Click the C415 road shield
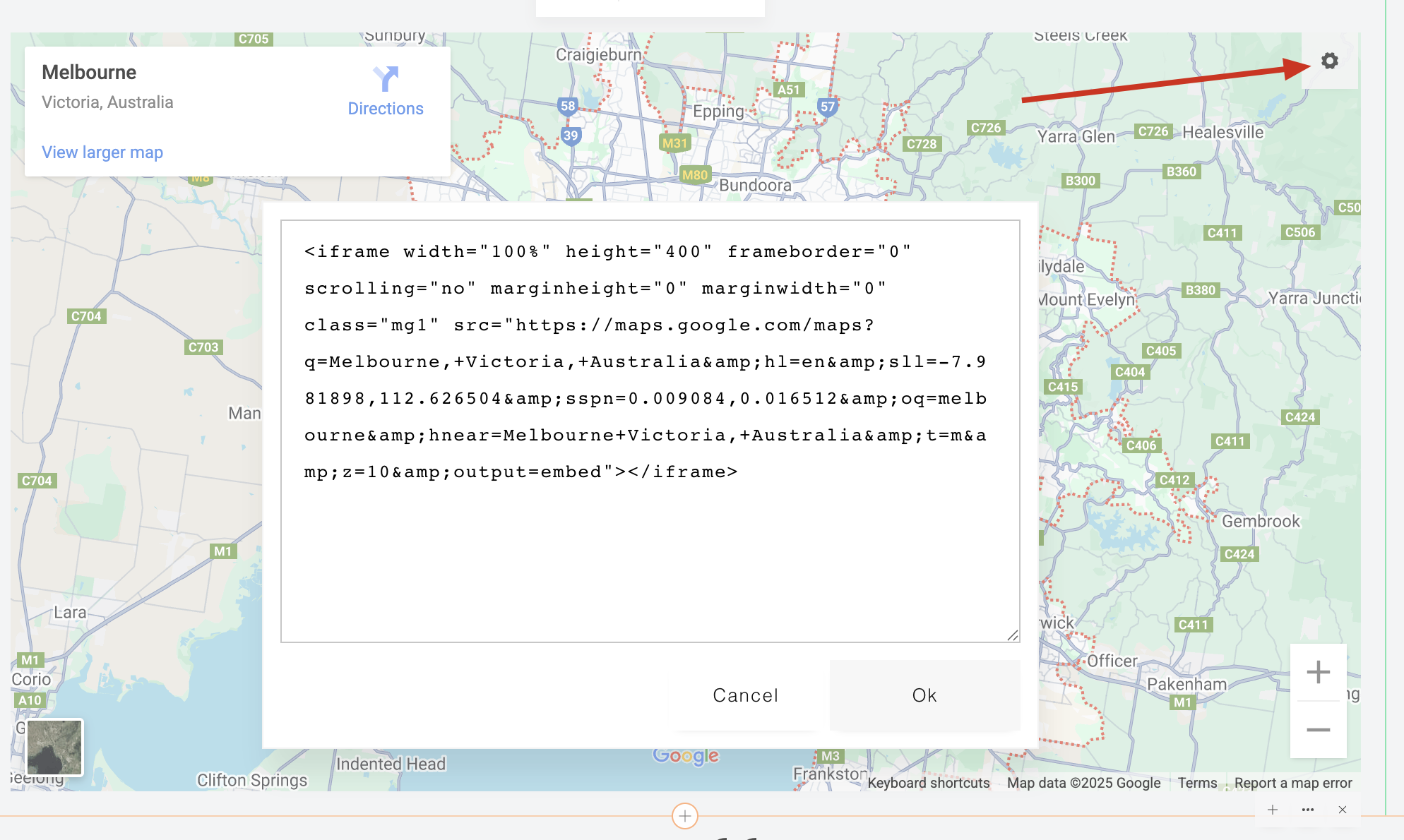Image resolution: width=1404 pixels, height=840 pixels. pyautogui.click(x=1063, y=387)
